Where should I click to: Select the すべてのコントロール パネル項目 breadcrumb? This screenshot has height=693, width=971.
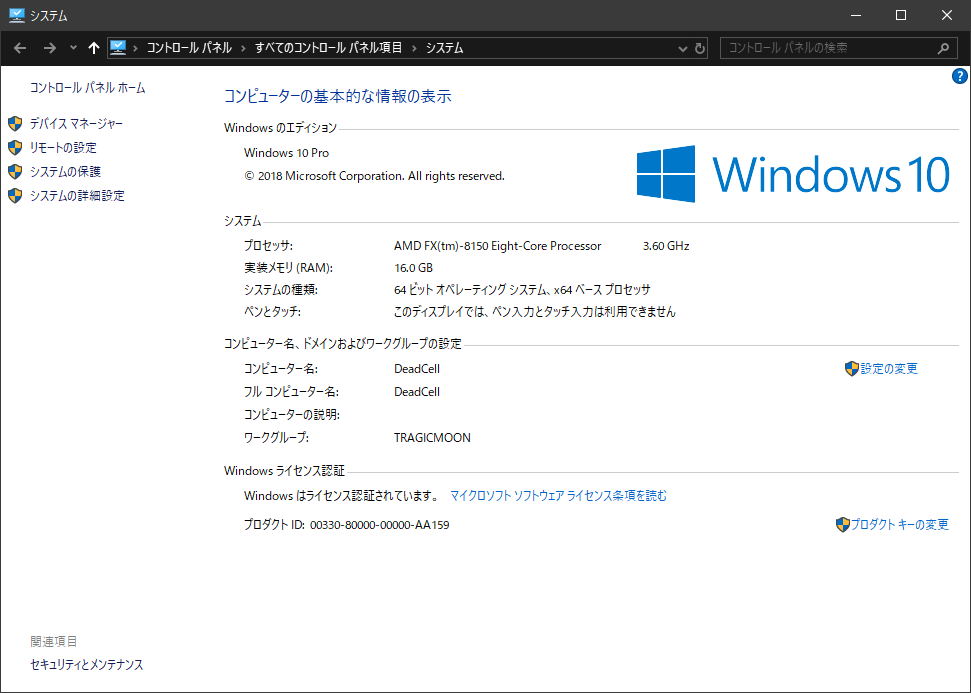(328, 48)
